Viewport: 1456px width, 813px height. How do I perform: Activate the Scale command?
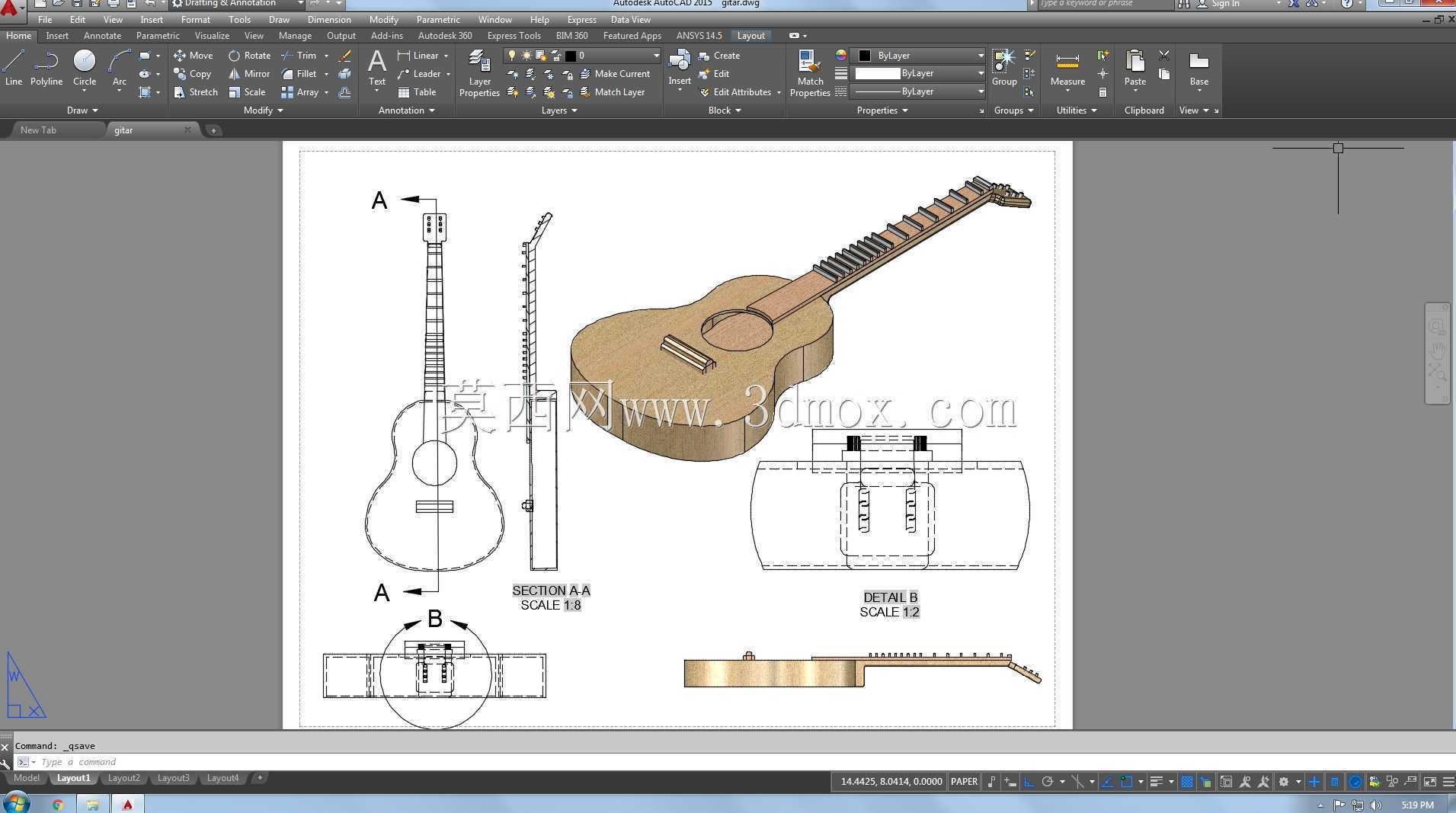(x=247, y=92)
